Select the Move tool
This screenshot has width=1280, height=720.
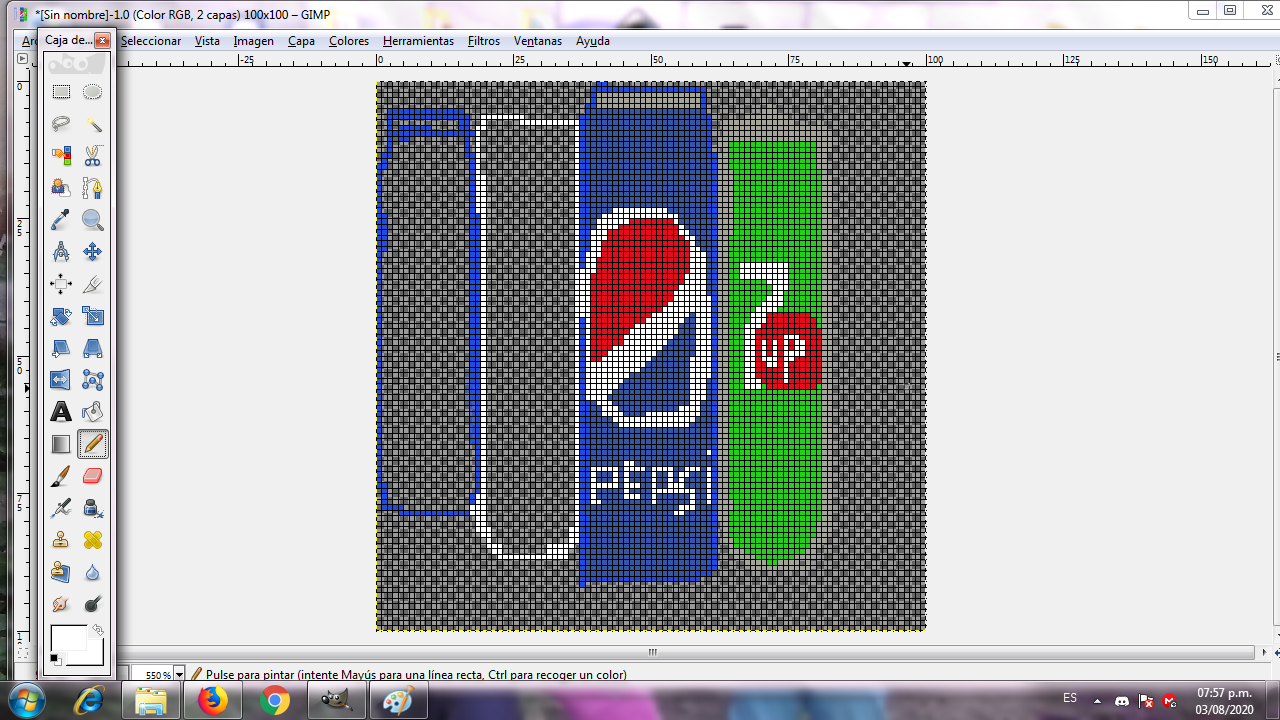[93, 252]
